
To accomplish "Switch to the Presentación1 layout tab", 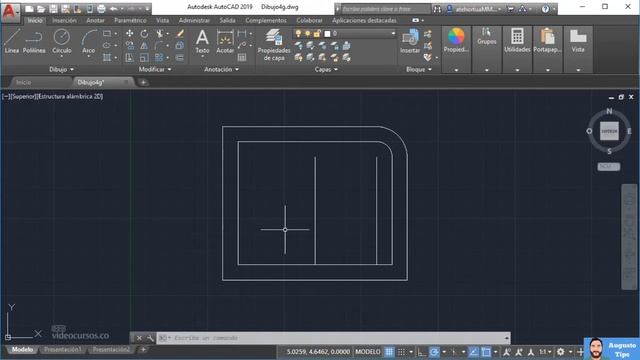I will (x=62, y=350).
